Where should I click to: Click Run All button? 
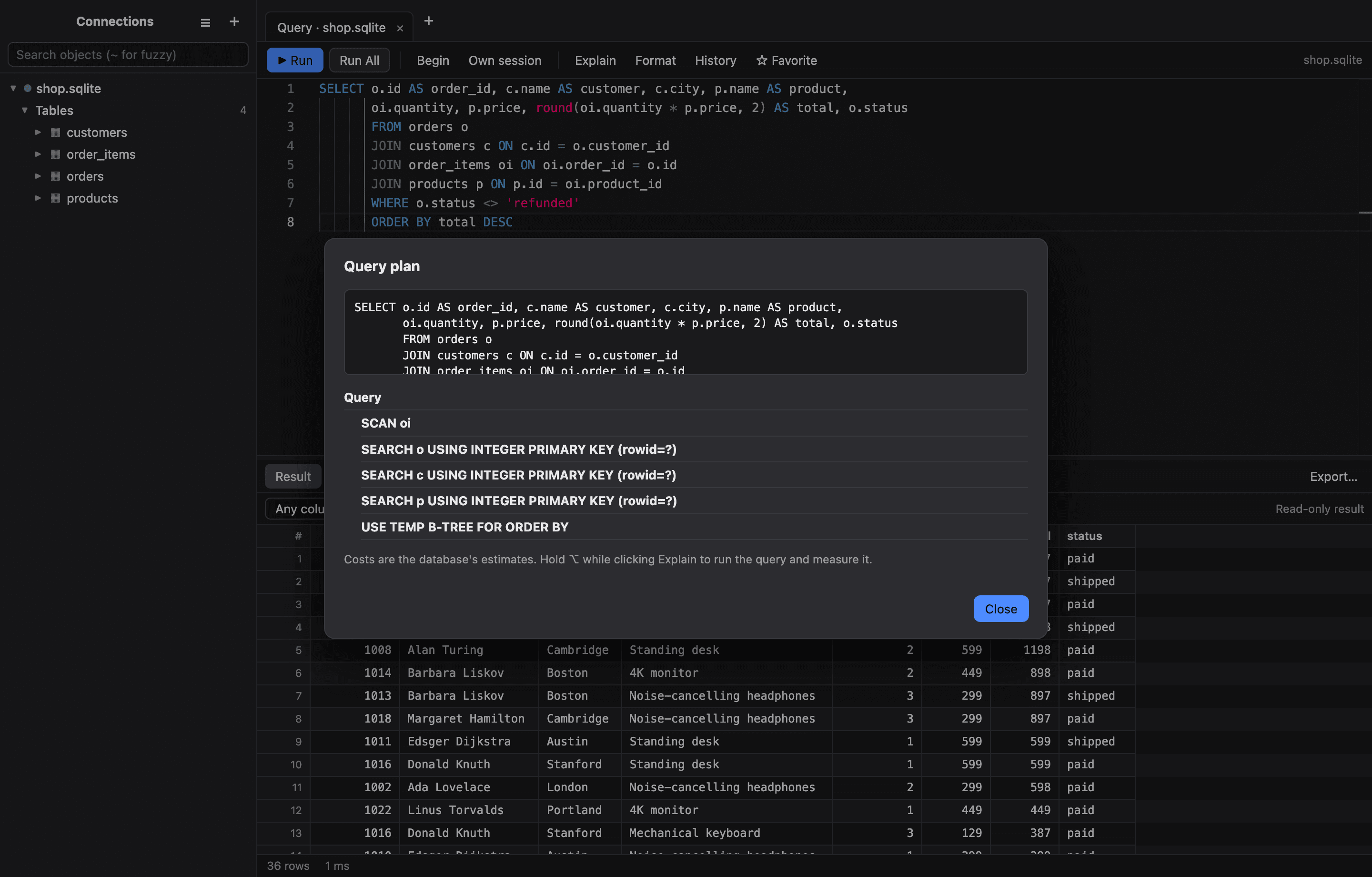tap(359, 61)
